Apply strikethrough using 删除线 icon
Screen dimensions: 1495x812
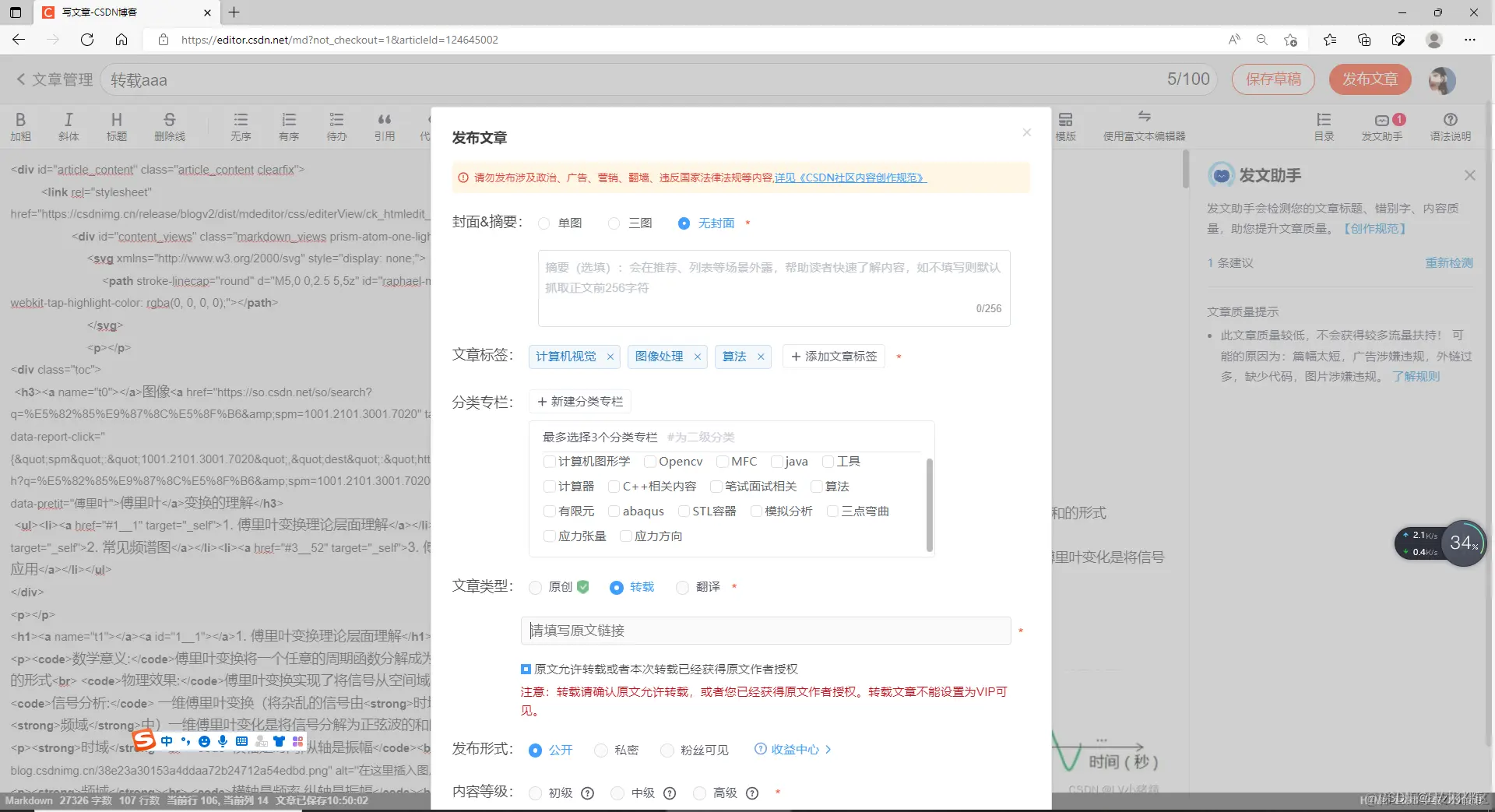170,125
